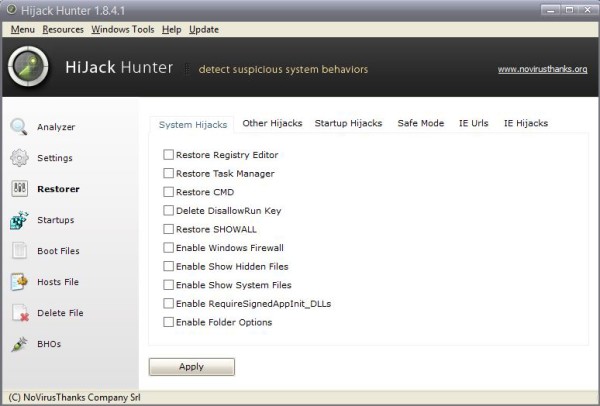Open the Safe Mode tab
The height and width of the screenshot is (406, 600).
[421, 123]
